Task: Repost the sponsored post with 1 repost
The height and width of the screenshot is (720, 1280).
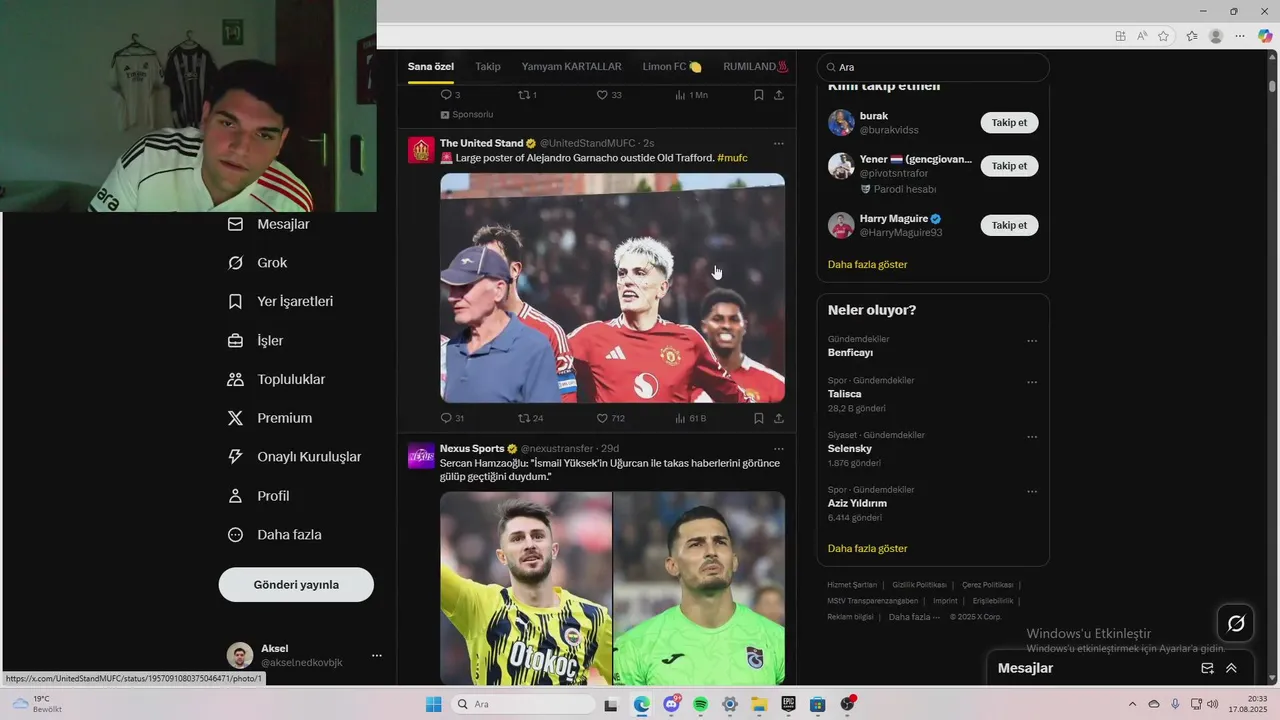Action: click(527, 95)
